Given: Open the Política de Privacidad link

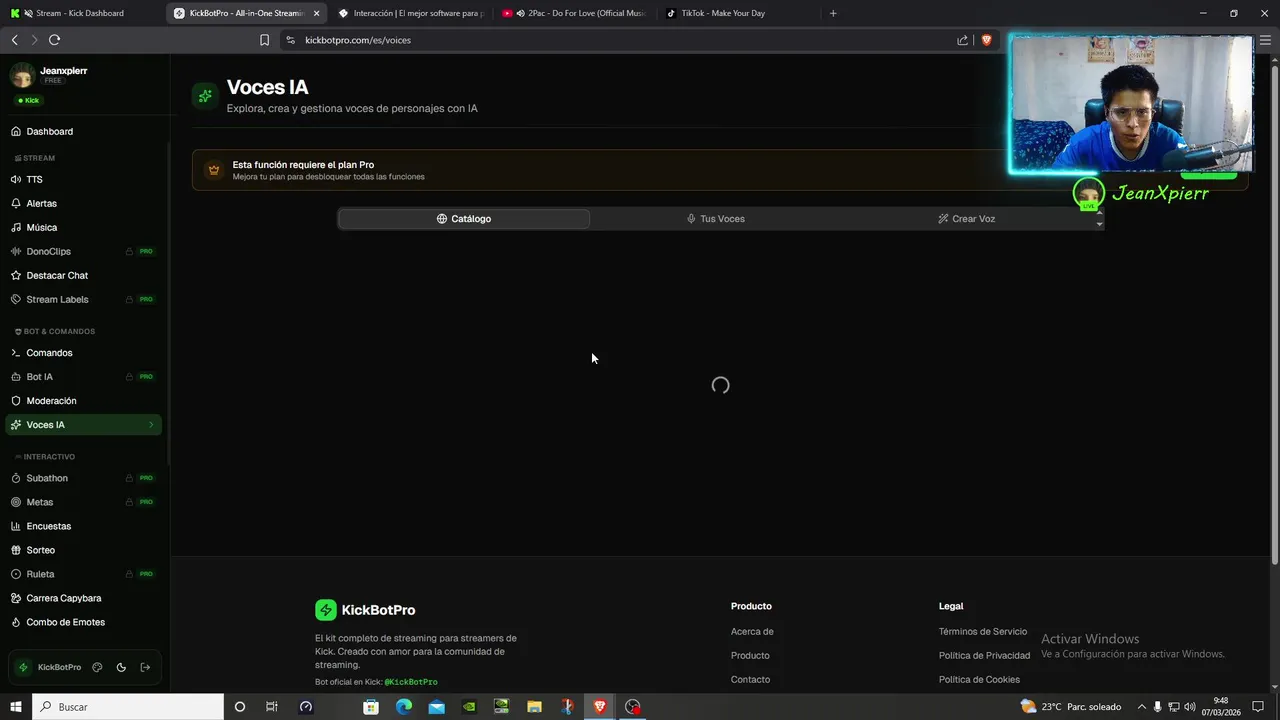Looking at the screenshot, I should 984,656.
